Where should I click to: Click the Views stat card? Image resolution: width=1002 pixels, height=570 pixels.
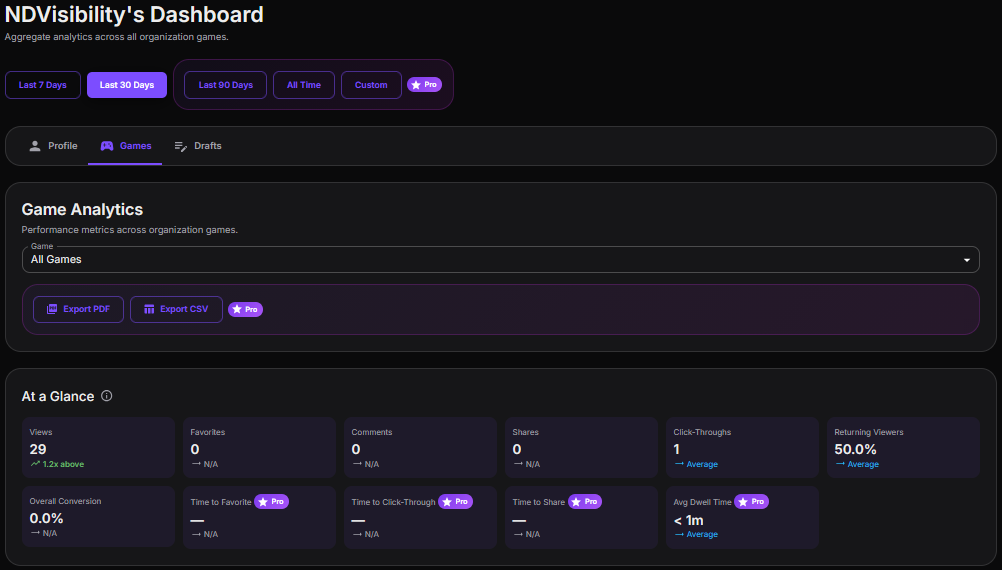(98, 447)
